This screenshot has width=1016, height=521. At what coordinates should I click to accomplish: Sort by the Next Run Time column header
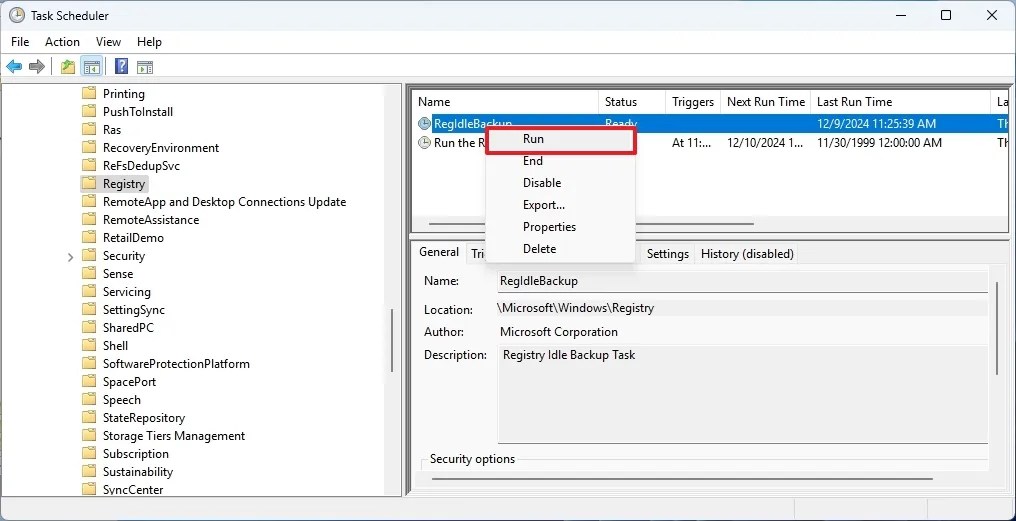[x=765, y=102]
